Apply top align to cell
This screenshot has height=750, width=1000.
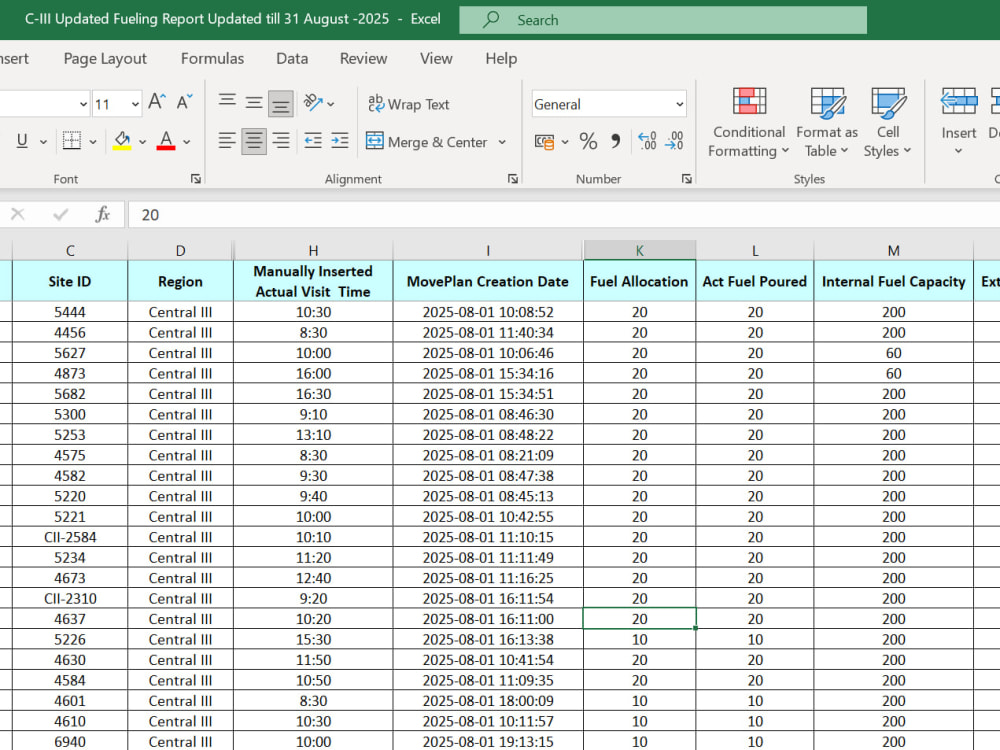pyautogui.click(x=227, y=103)
